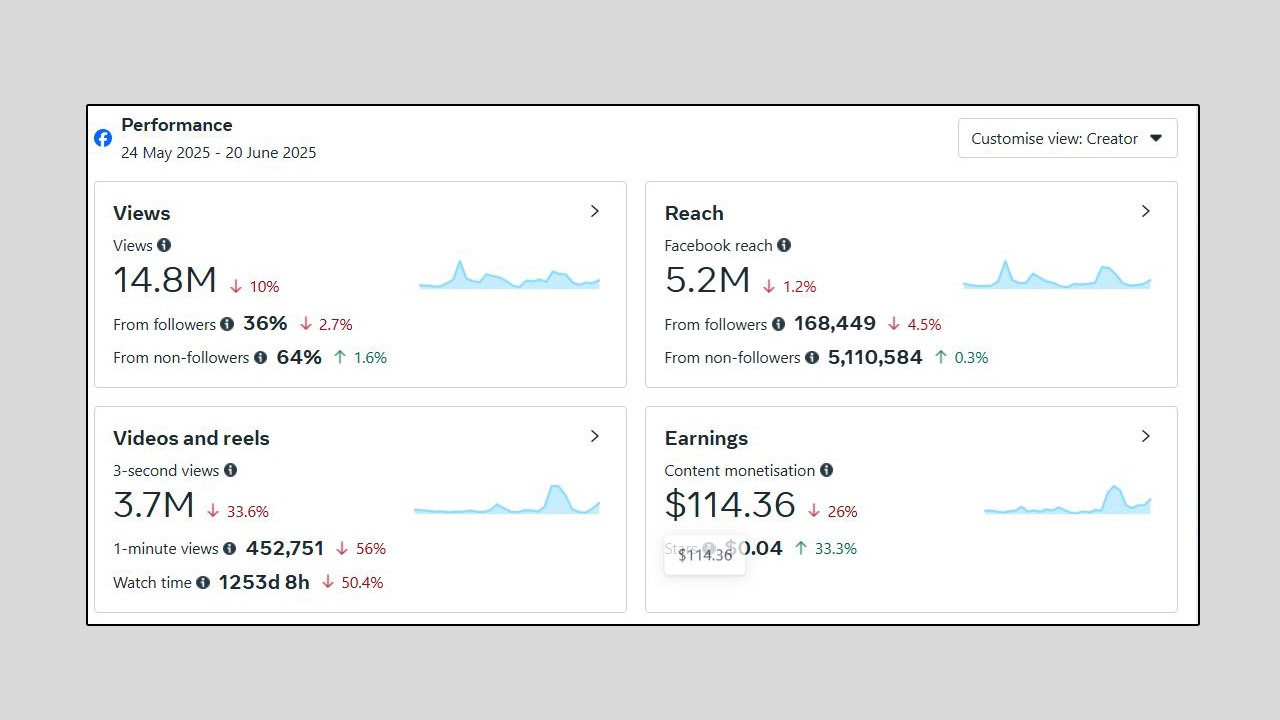Viewport: 1280px width, 720px height.
Task: Click the Reach sparkline chart
Action: tap(1057, 275)
